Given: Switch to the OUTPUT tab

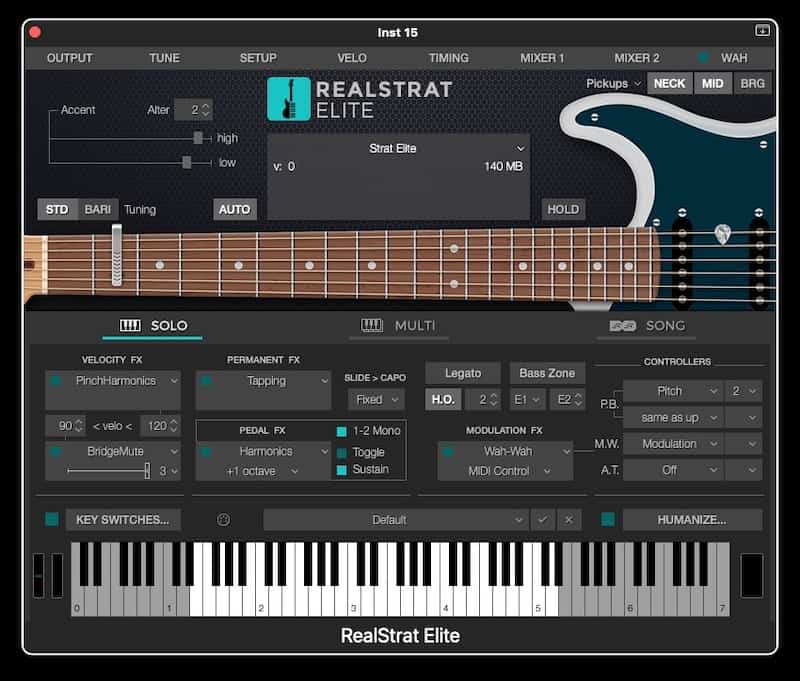Looking at the screenshot, I should point(70,58).
